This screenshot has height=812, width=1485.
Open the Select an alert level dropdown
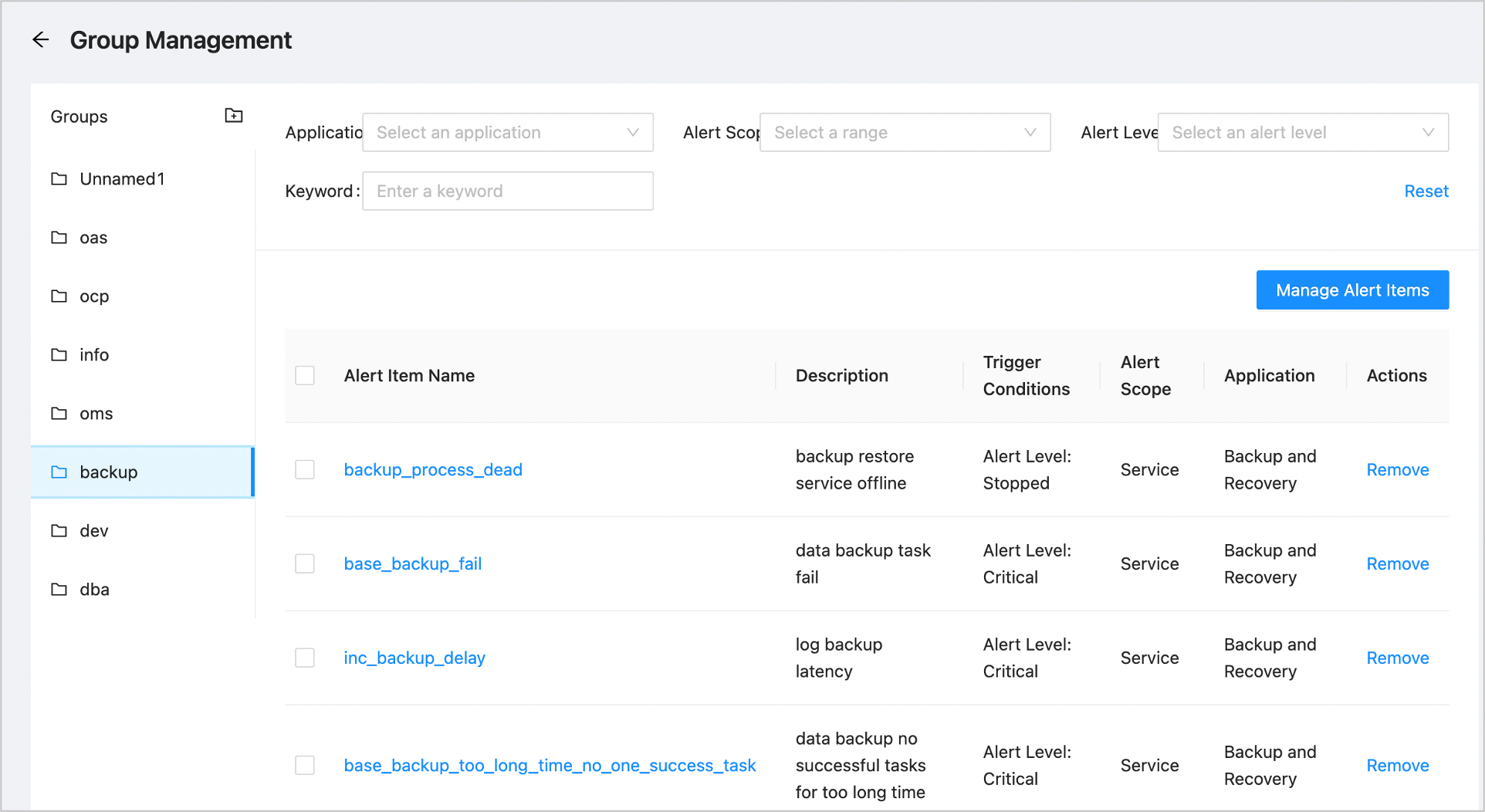(x=1302, y=133)
